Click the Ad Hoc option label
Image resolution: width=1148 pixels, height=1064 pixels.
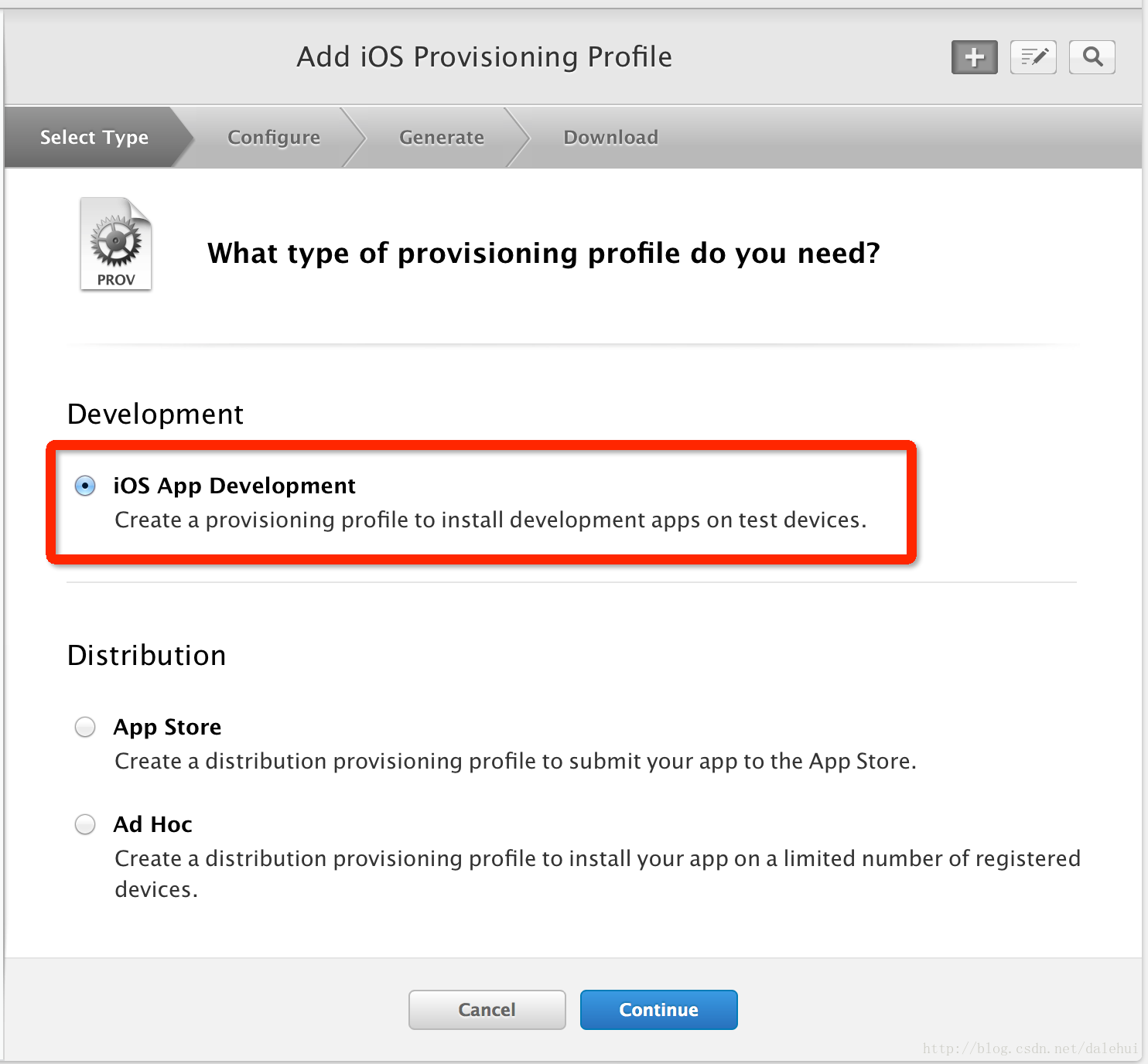click(152, 824)
